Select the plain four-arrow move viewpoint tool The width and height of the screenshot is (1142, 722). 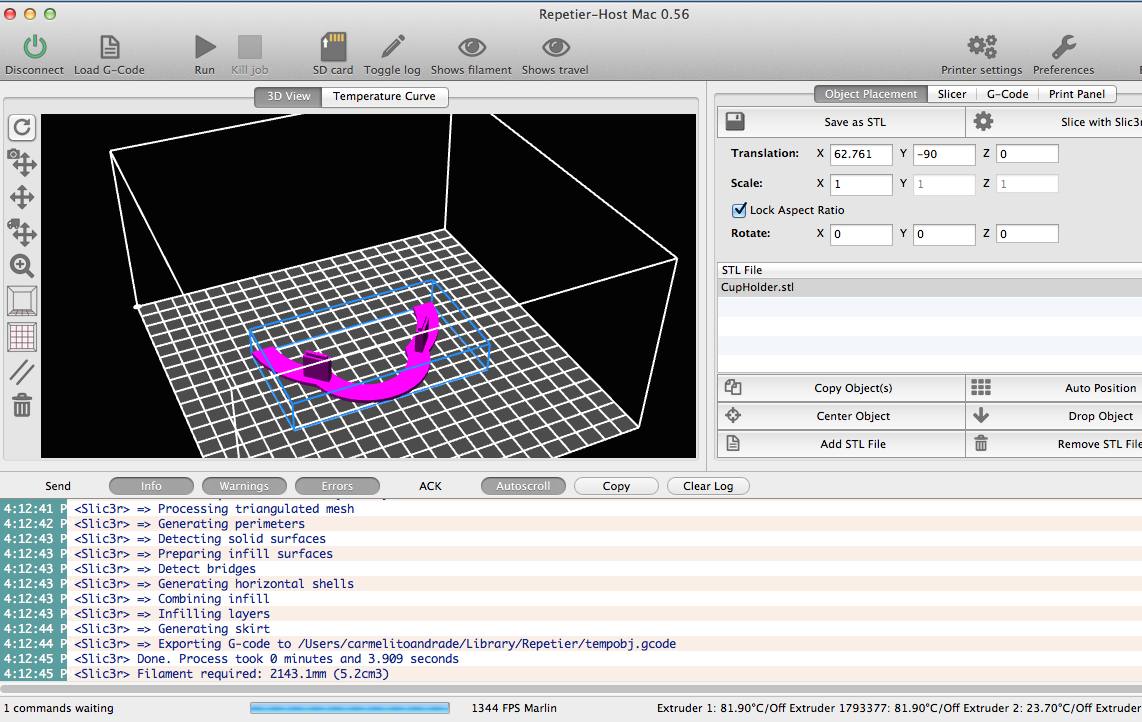pyautogui.click(x=22, y=197)
